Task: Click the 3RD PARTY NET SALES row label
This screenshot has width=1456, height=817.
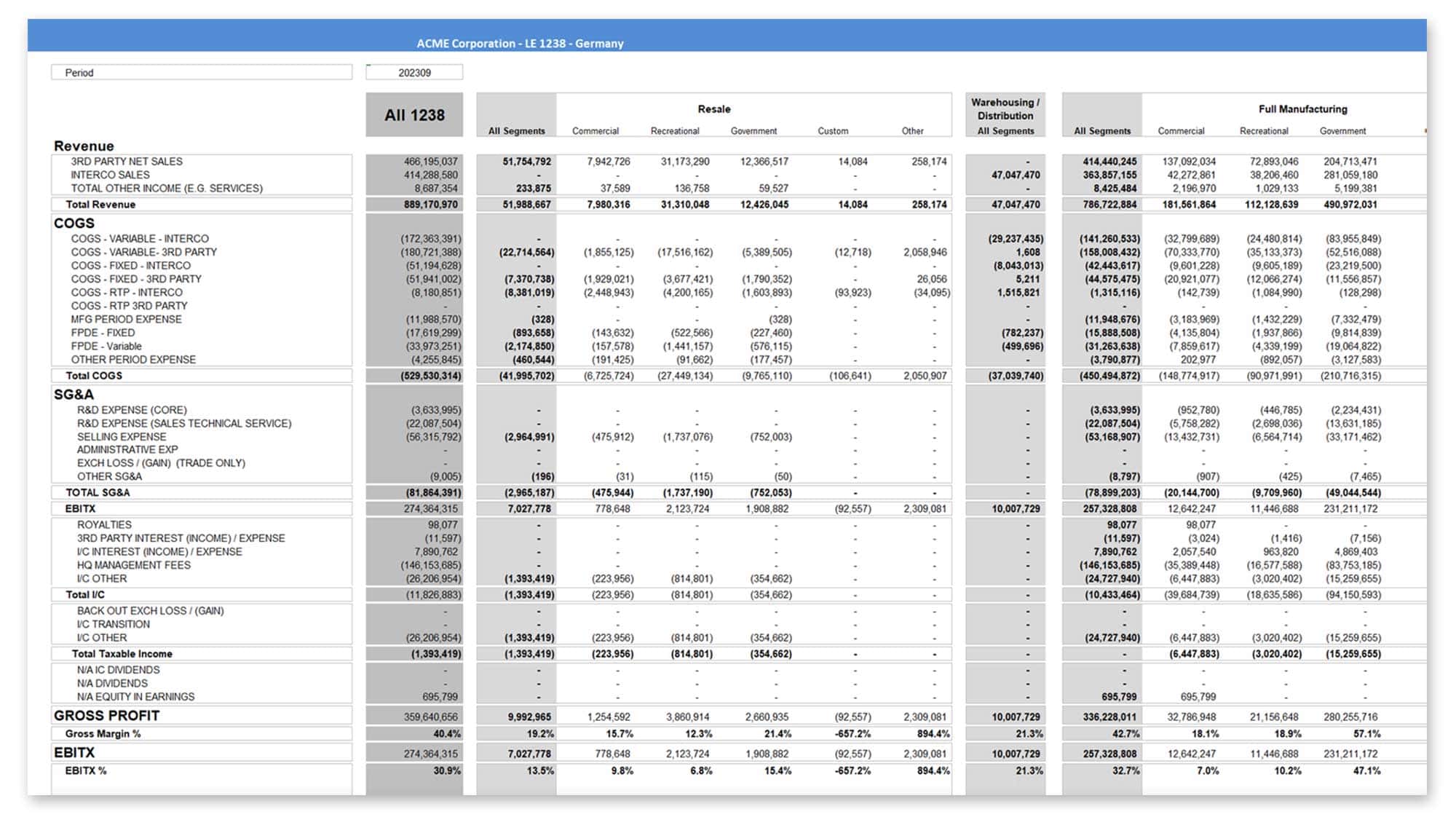Action: [x=127, y=162]
